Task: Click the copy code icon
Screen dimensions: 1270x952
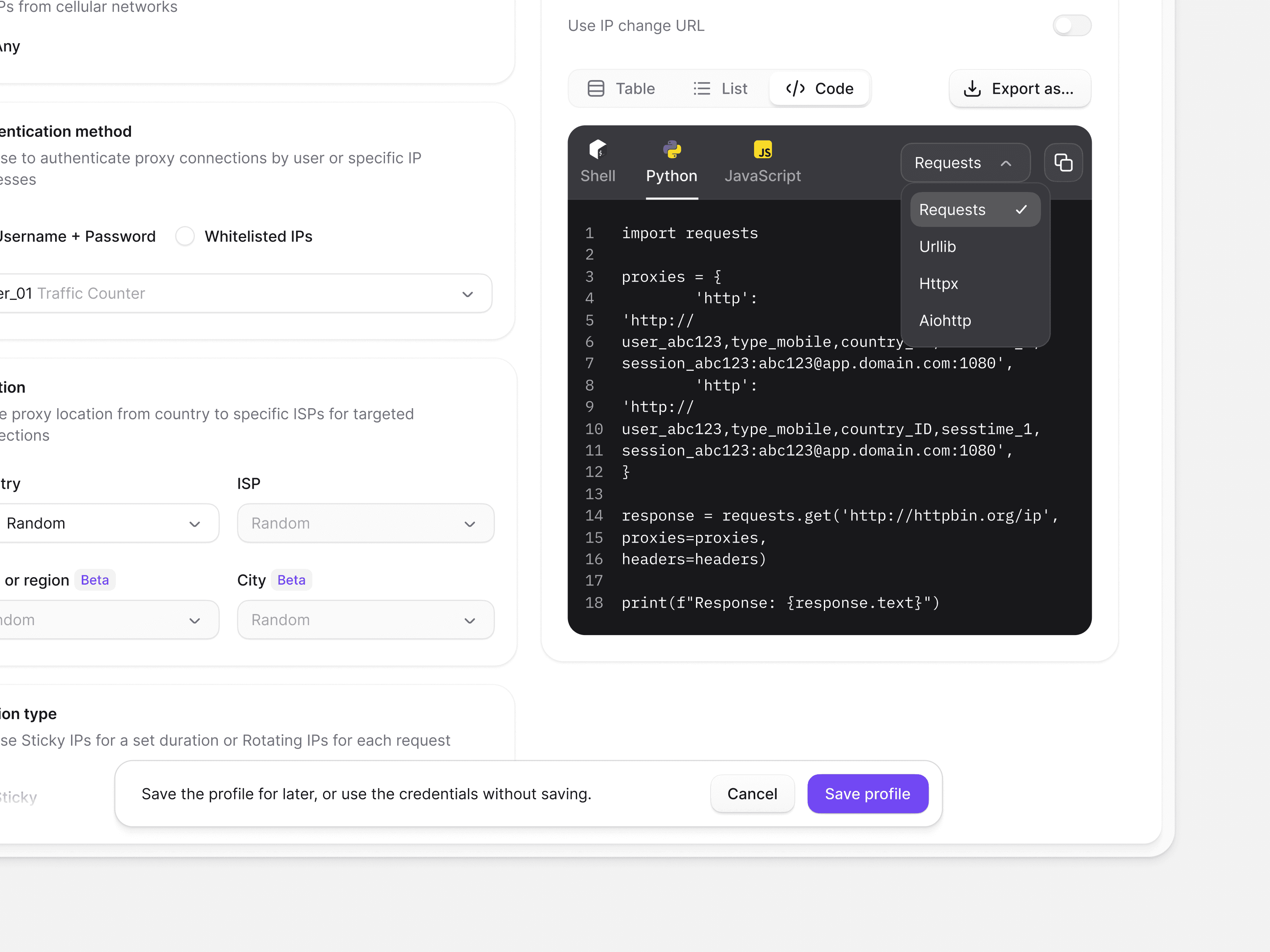Action: (x=1063, y=163)
